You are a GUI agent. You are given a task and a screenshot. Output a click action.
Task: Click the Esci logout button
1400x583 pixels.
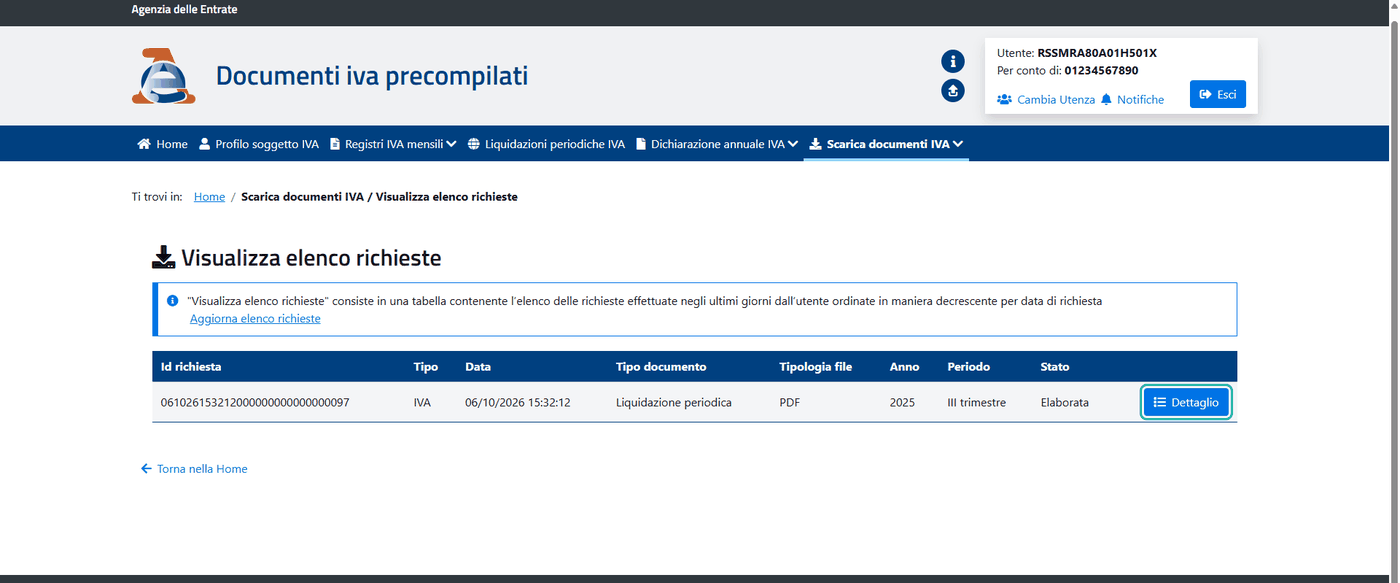click(x=1217, y=94)
